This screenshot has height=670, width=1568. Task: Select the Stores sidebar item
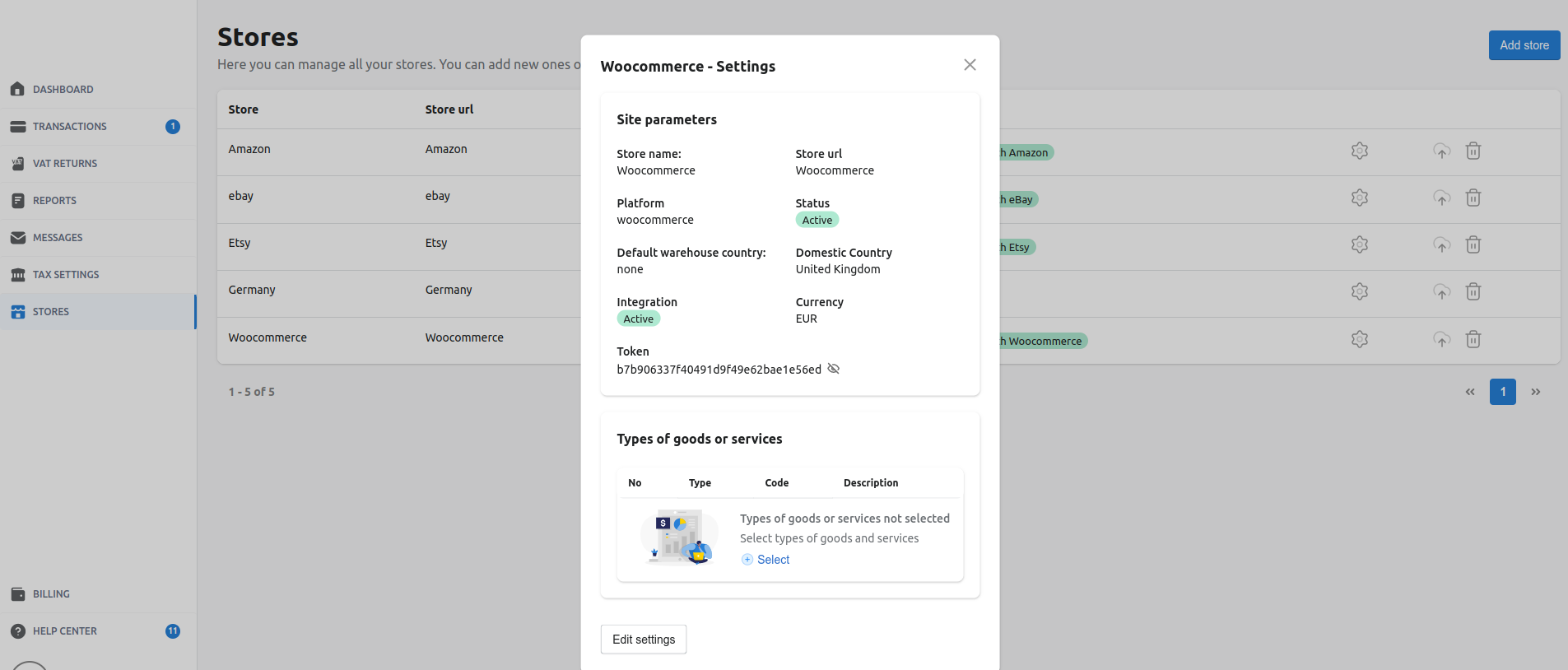[x=98, y=311]
